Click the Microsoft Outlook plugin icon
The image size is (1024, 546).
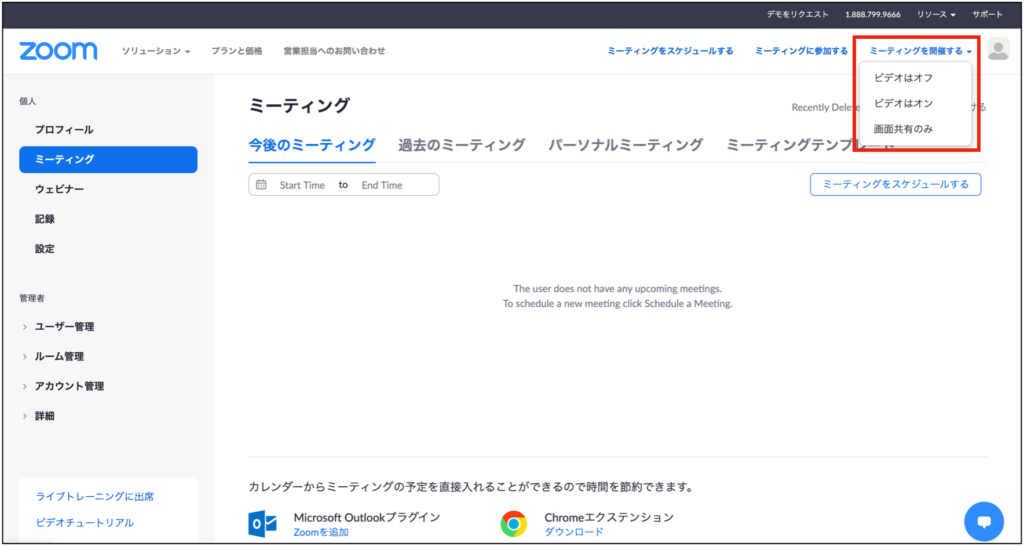264,523
